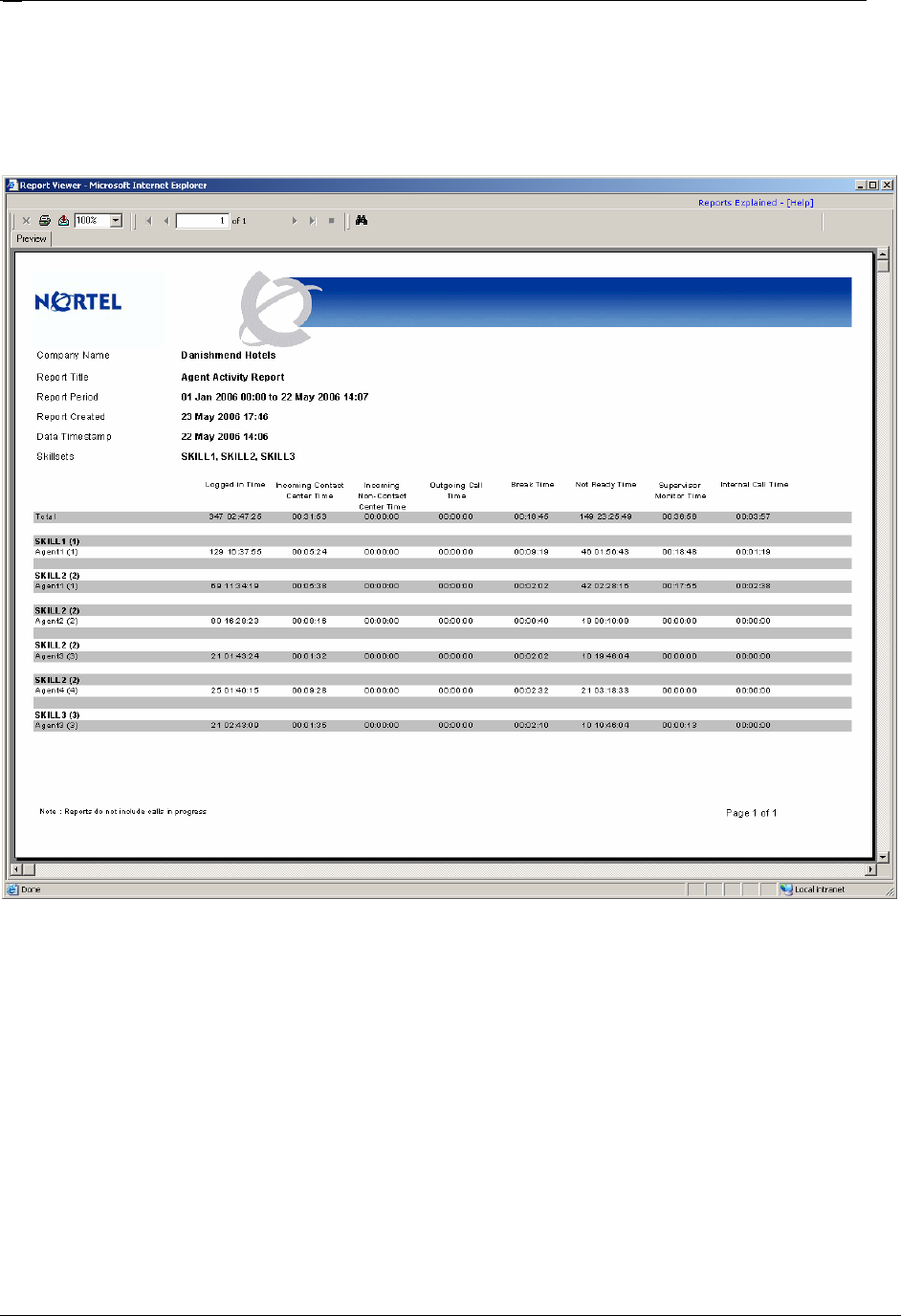Click the Internet Explorer title bar icon
The image size is (901, 1316).
(x=12, y=186)
